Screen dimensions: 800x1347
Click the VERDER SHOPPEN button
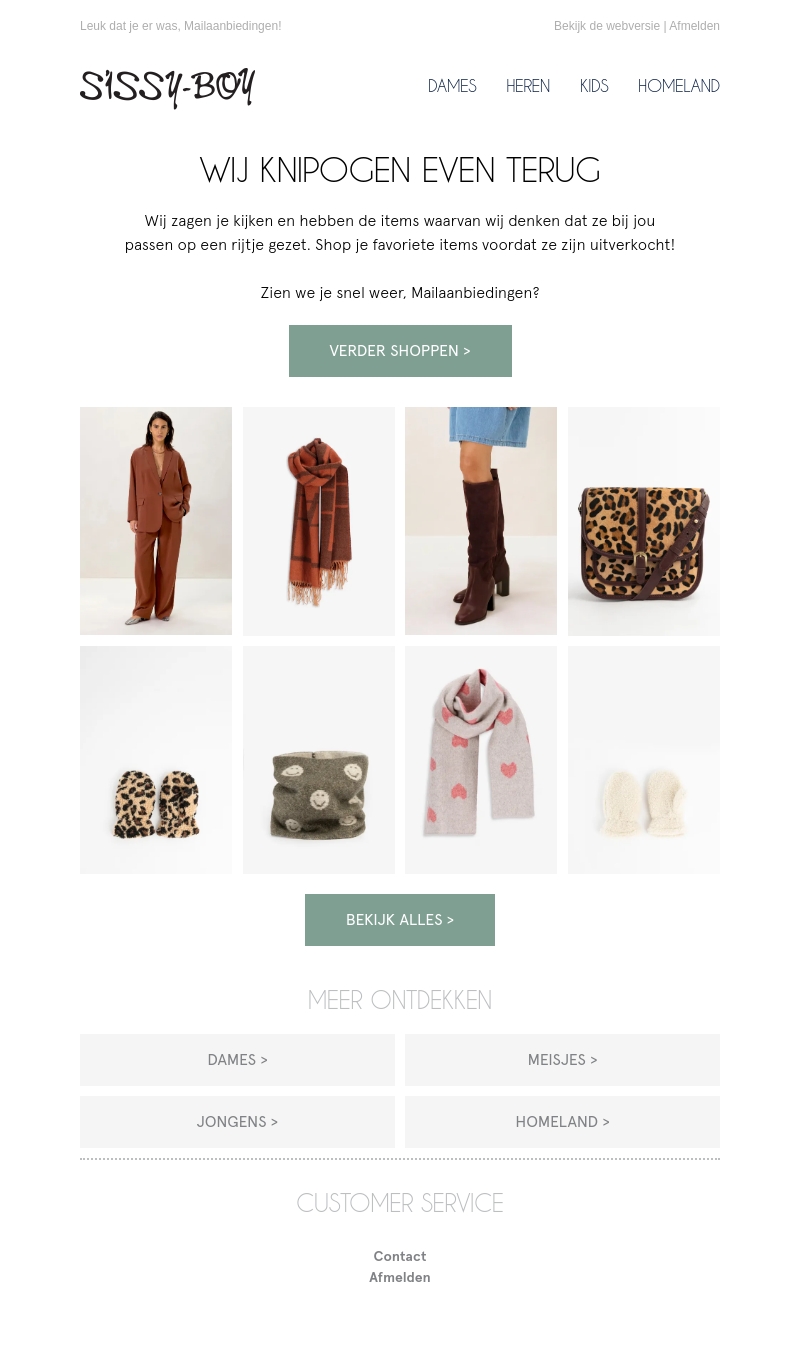[400, 351]
